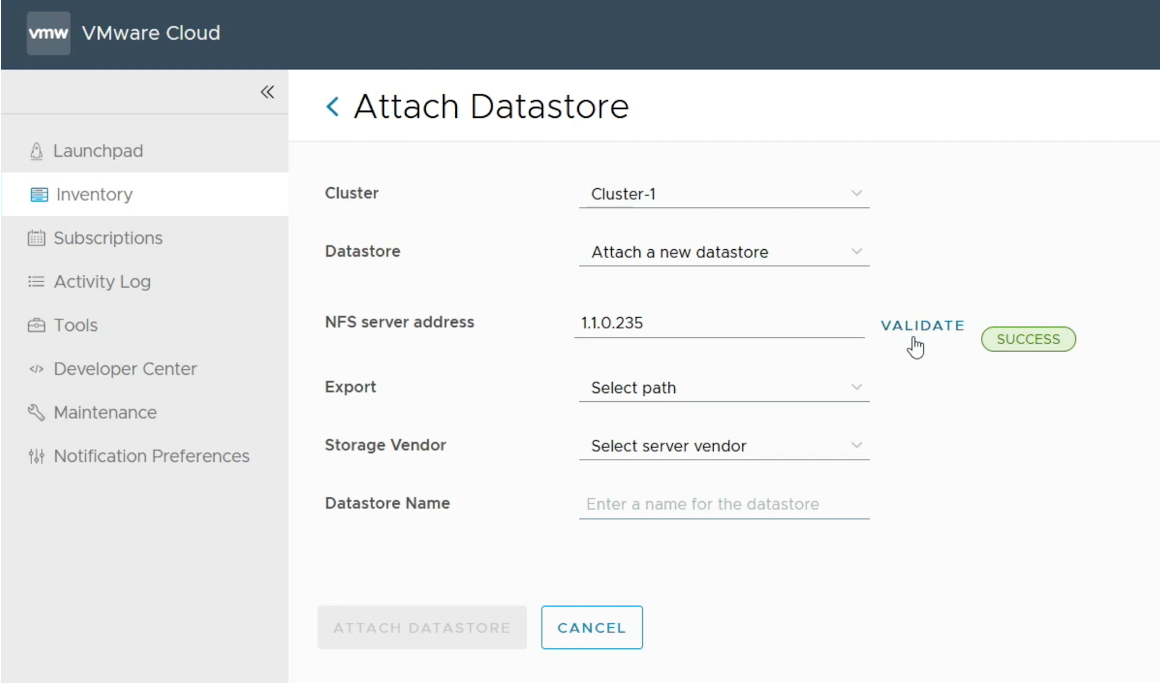Image resolution: width=1160 pixels, height=684 pixels.
Task: View the Activity Log icon
Action: (37, 281)
